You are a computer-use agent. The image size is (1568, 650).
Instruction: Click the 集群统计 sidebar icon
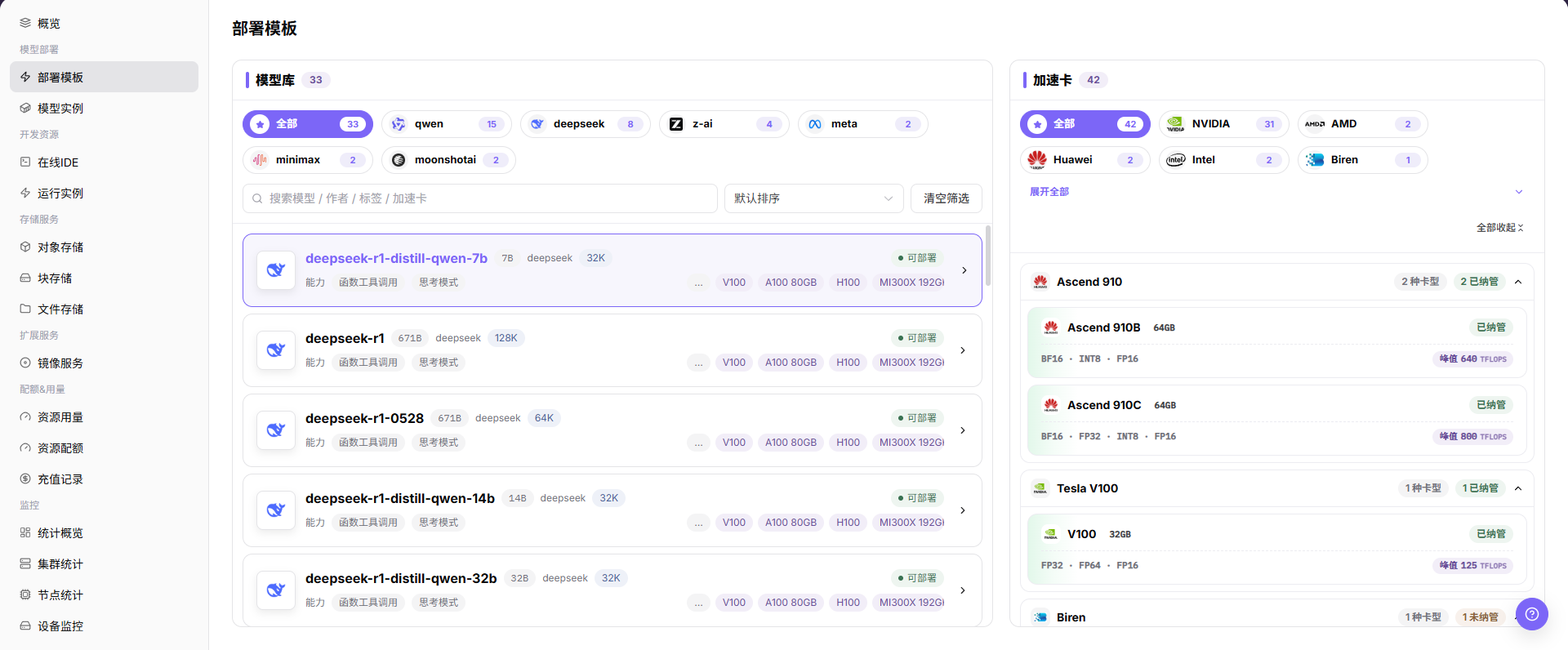(25, 563)
